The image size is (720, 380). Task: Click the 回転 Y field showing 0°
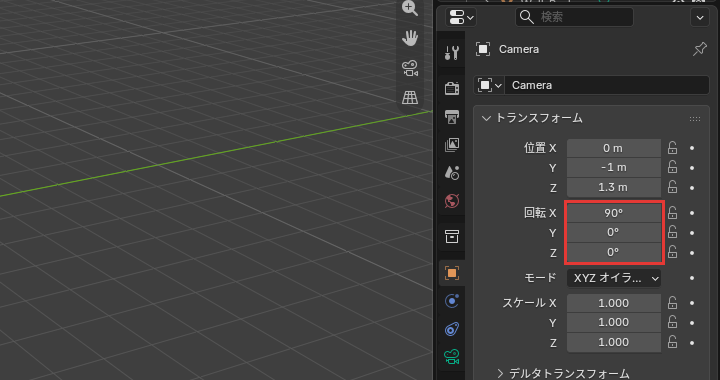[613, 233]
